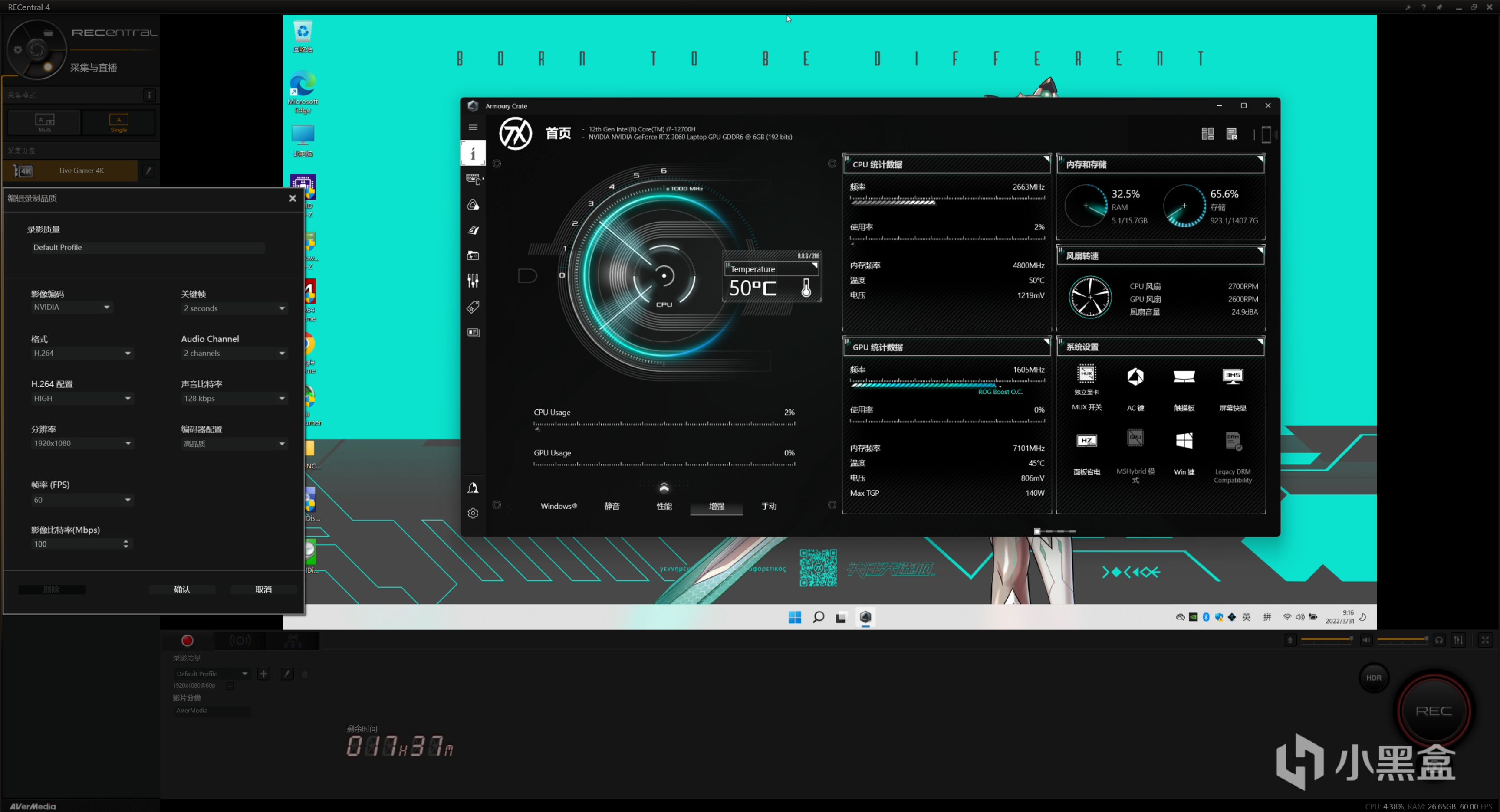The height and width of the screenshot is (812, 1500).
Task: Click the Win 键 system setting icon
Action: pos(1184,441)
